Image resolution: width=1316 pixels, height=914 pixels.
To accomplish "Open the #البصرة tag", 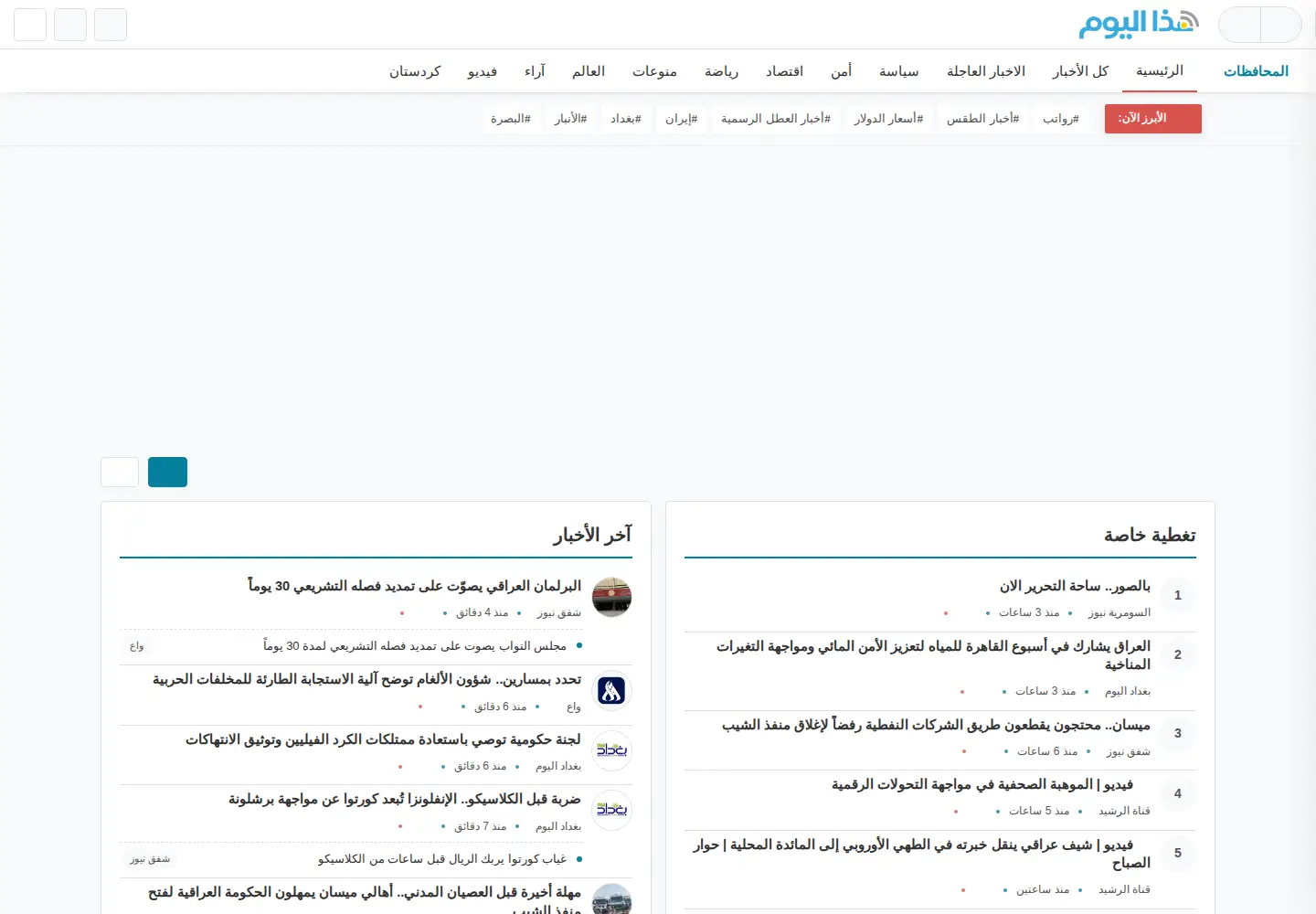I will click(510, 119).
